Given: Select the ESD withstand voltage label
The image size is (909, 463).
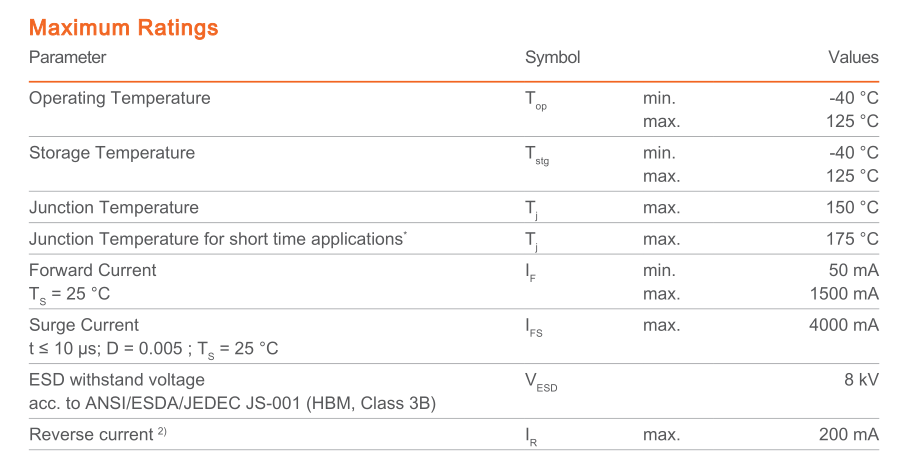Looking at the screenshot, I should click(x=116, y=380).
